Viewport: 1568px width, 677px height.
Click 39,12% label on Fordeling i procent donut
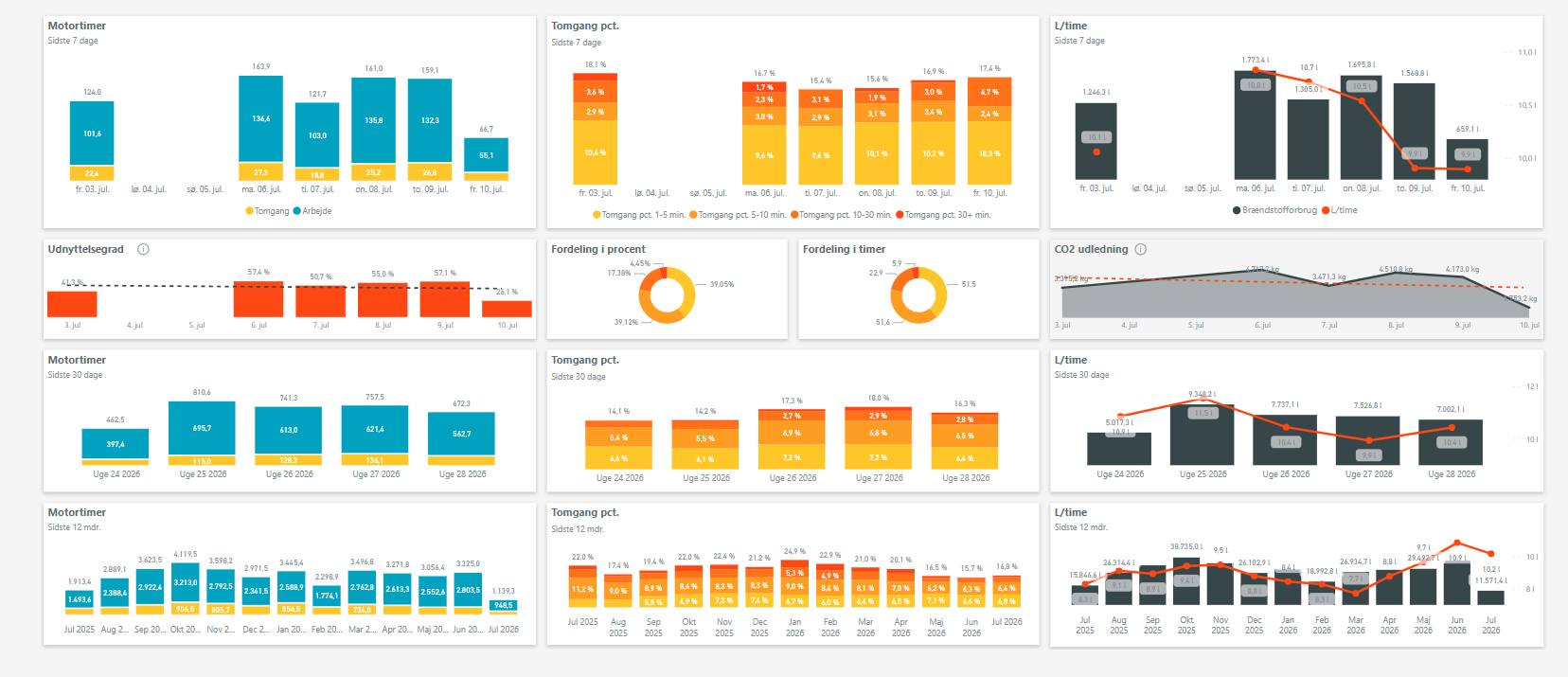click(626, 322)
